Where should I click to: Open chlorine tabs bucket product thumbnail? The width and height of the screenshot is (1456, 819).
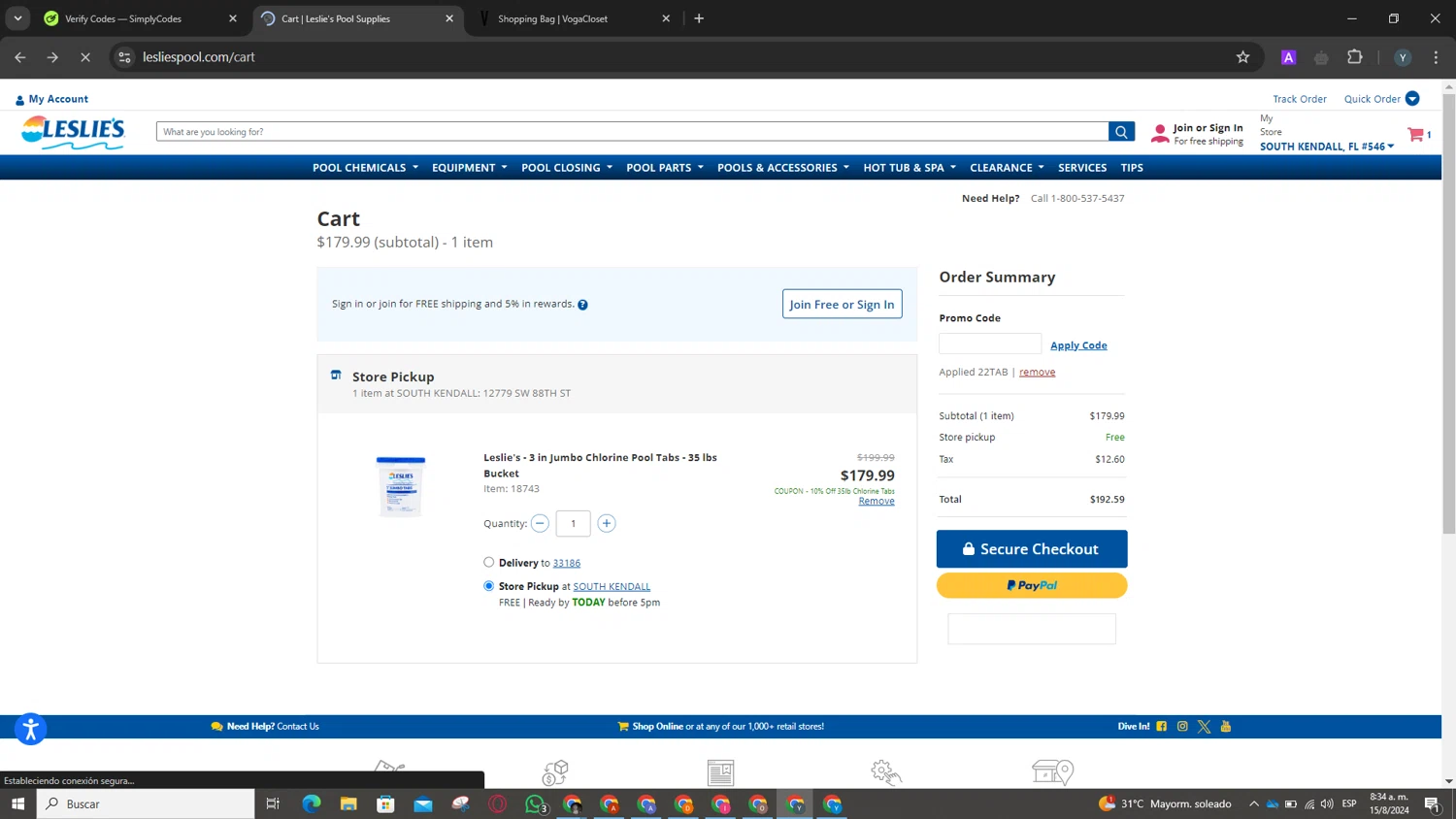point(401,486)
